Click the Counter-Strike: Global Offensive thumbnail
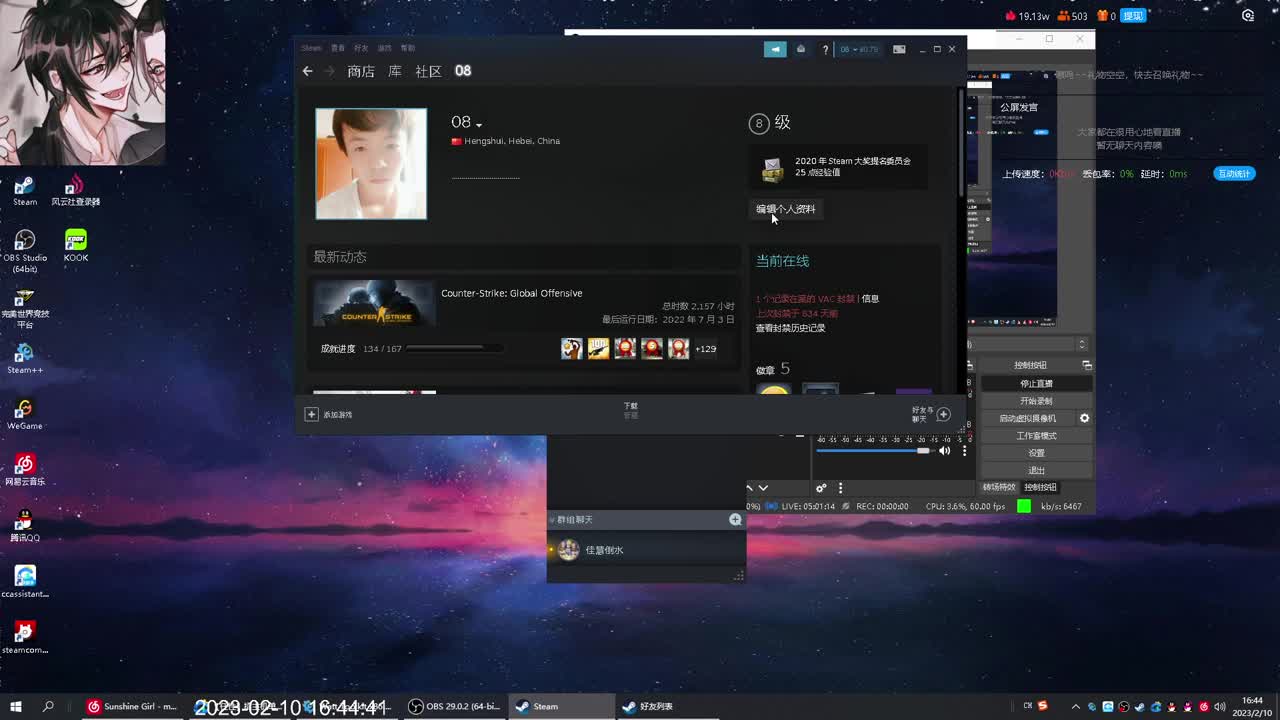Viewport: 1280px width, 720px height. [x=374, y=302]
